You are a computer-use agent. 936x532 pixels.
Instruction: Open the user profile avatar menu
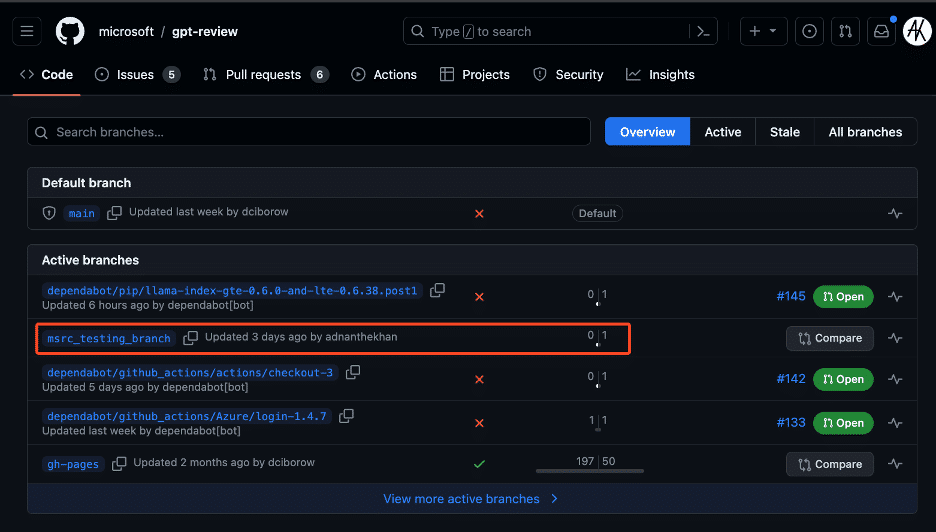coord(917,31)
